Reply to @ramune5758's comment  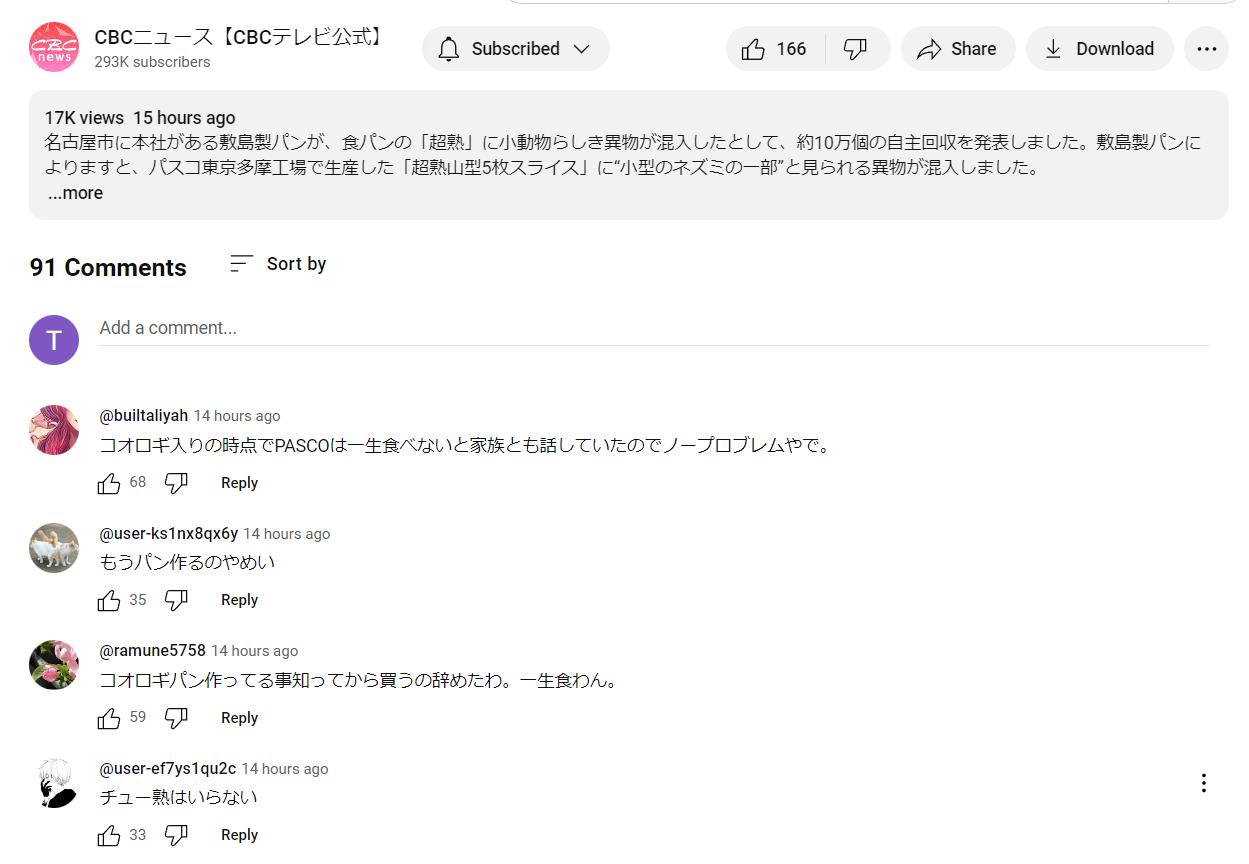(x=239, y=718)
